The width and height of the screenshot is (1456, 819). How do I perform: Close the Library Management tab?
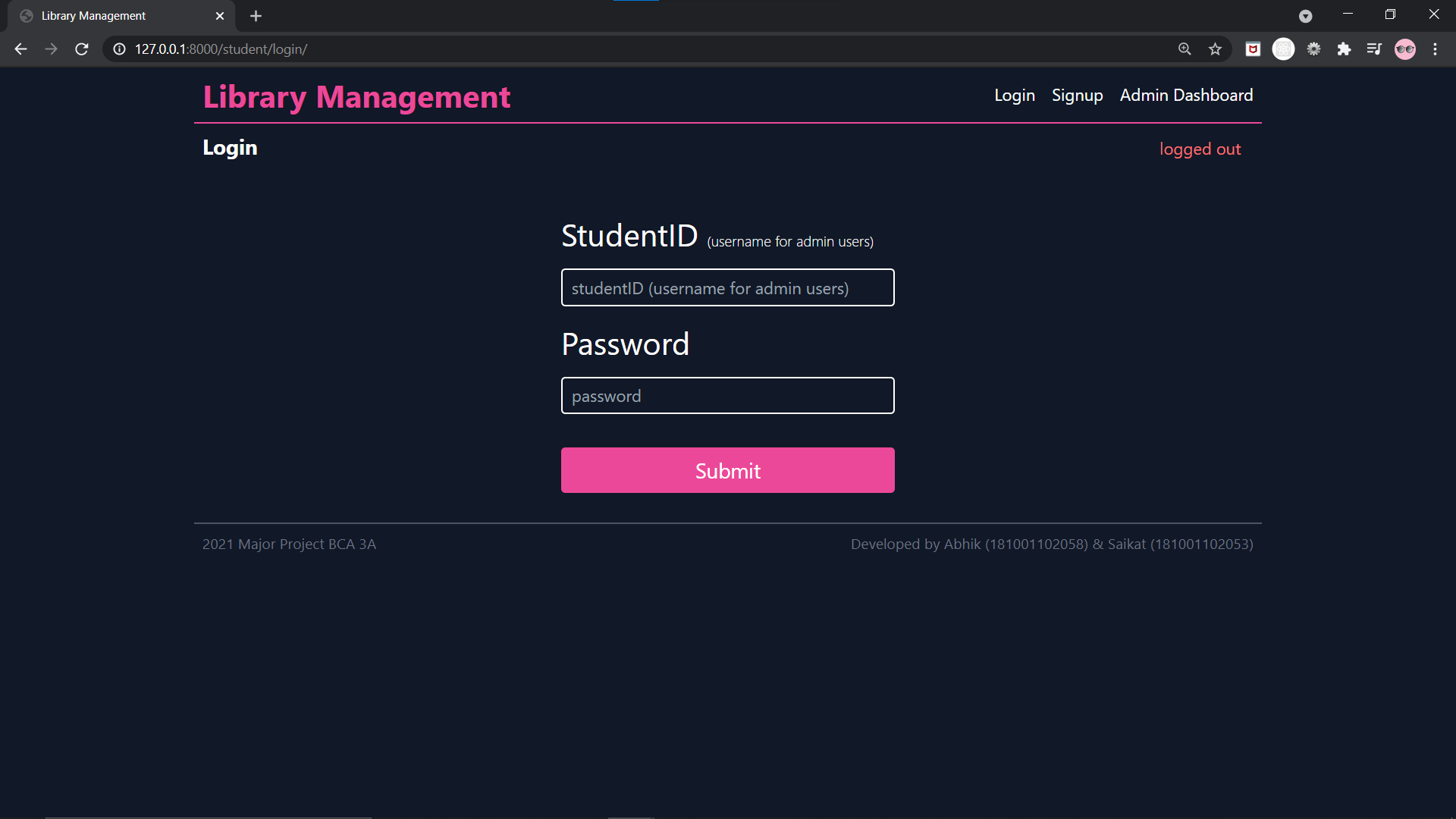(x=220, y=16)
